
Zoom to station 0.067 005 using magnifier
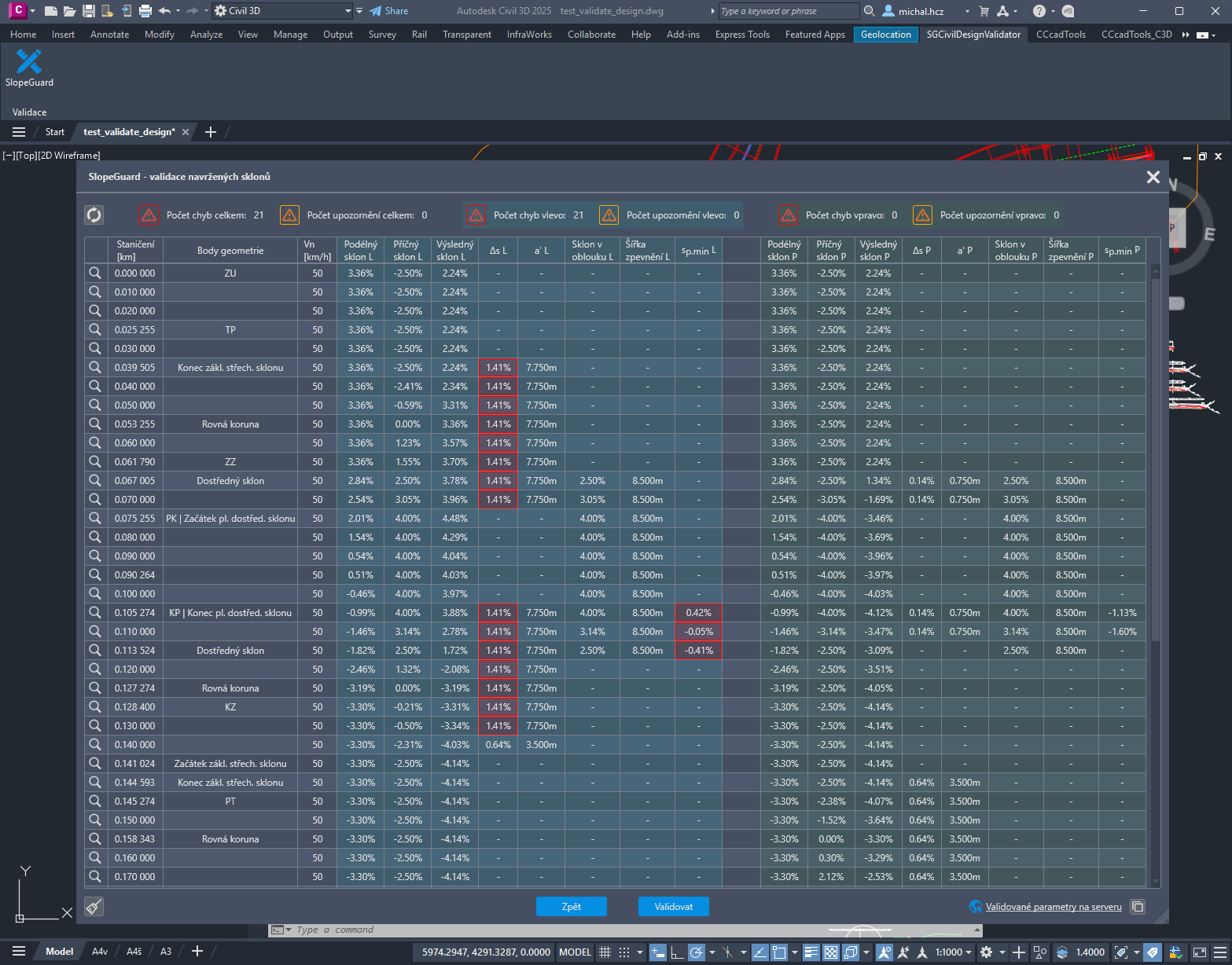pyautogui.click(x=95, y=480)
